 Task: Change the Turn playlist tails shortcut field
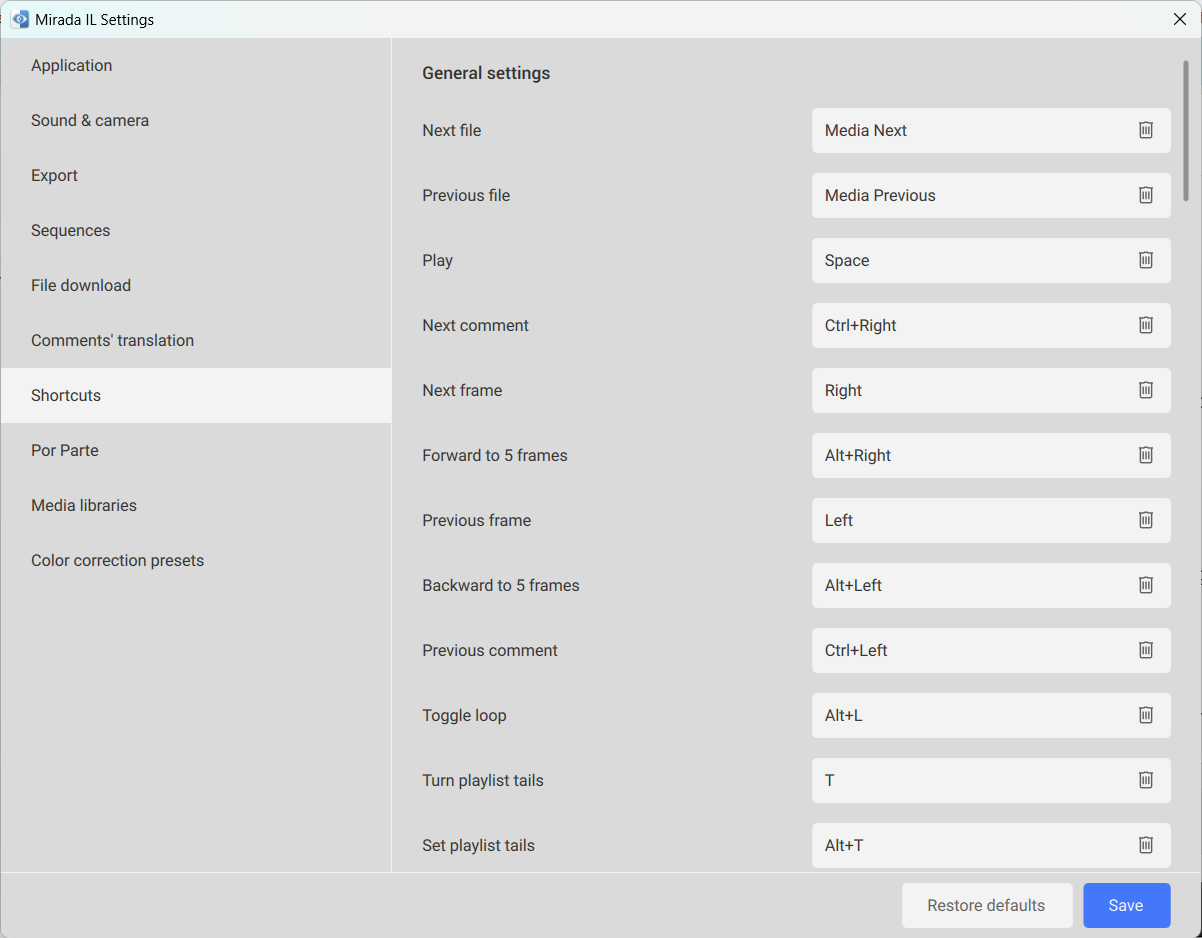coord(991,780)
